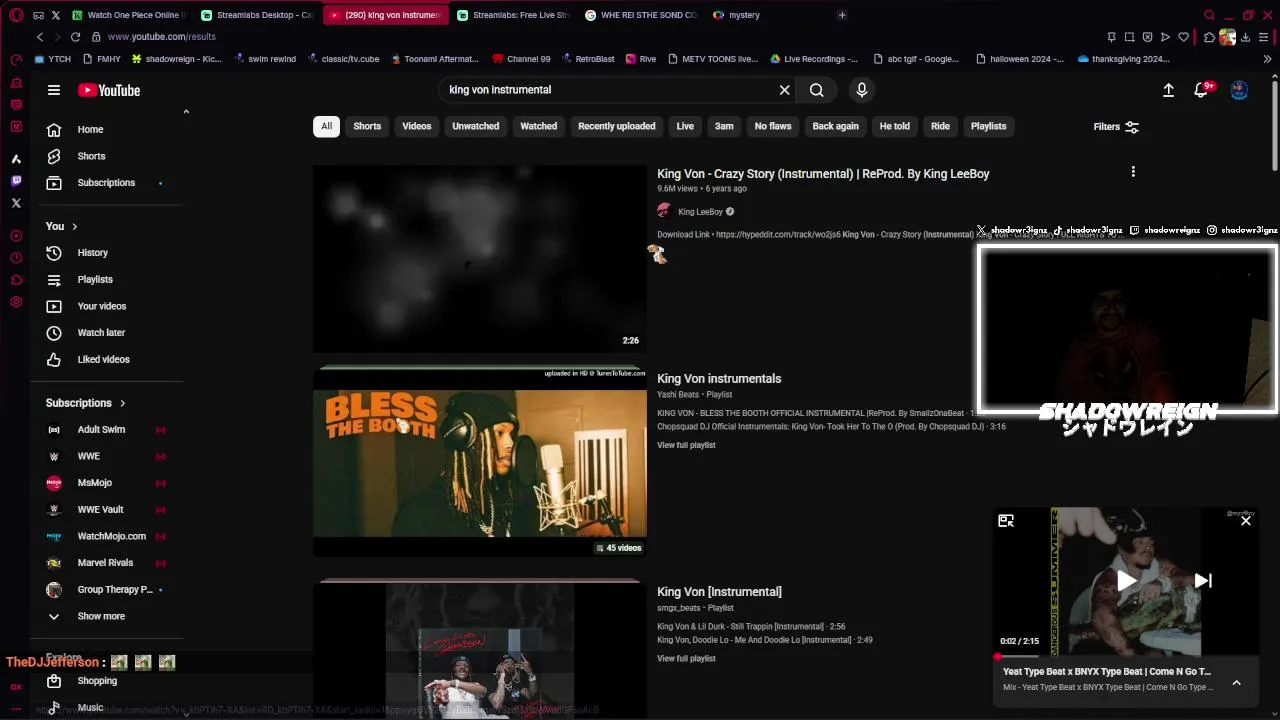Open the Twitch icon in Opera sidebar
The height and width of the screenshot is (720, 1280).
16,181
